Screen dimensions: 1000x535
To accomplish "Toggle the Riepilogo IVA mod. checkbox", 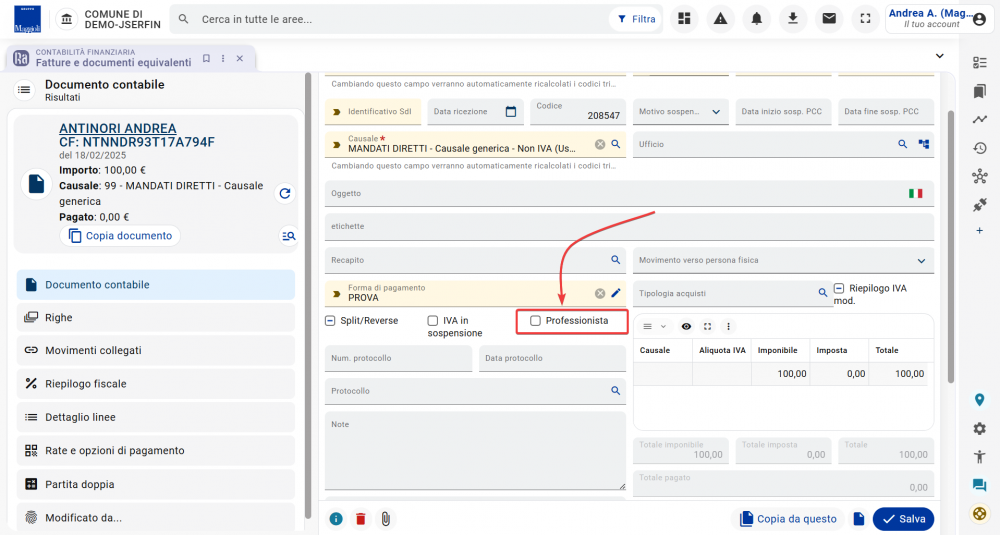I will pos(839,288).
